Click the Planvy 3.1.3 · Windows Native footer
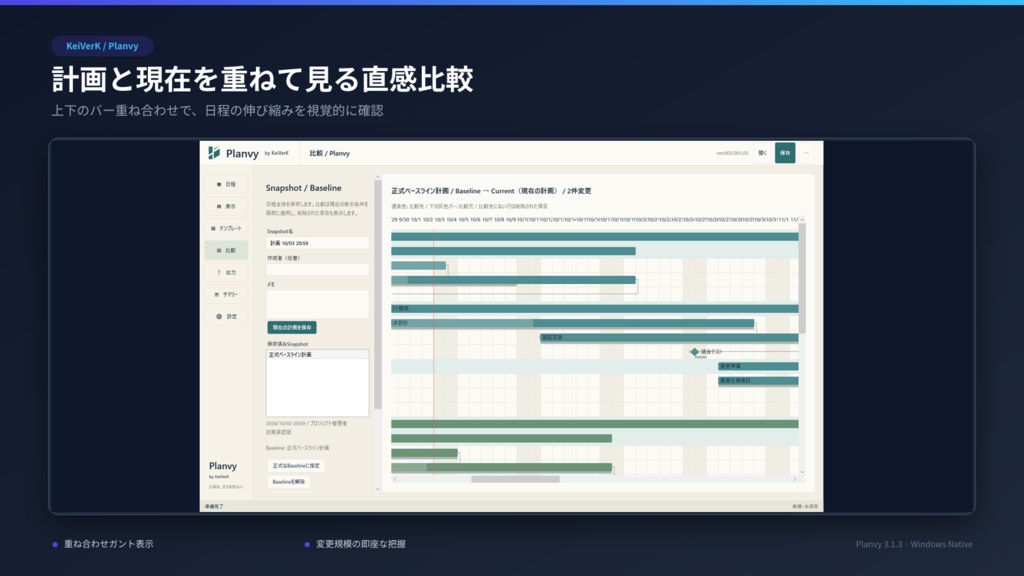This screenshot has width=1024, height=576. 914,544
